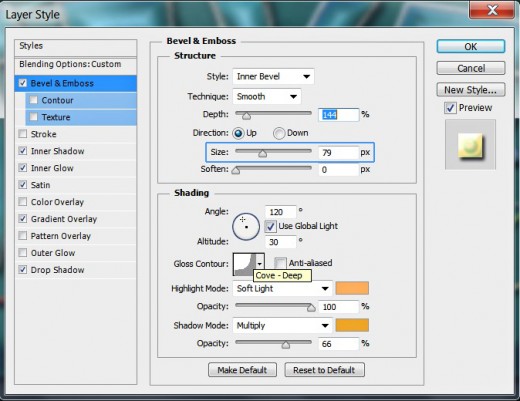This screenshot has width=520, height=401.
Task: Enable the Anti-aliased checkbox
Action: 280,263
